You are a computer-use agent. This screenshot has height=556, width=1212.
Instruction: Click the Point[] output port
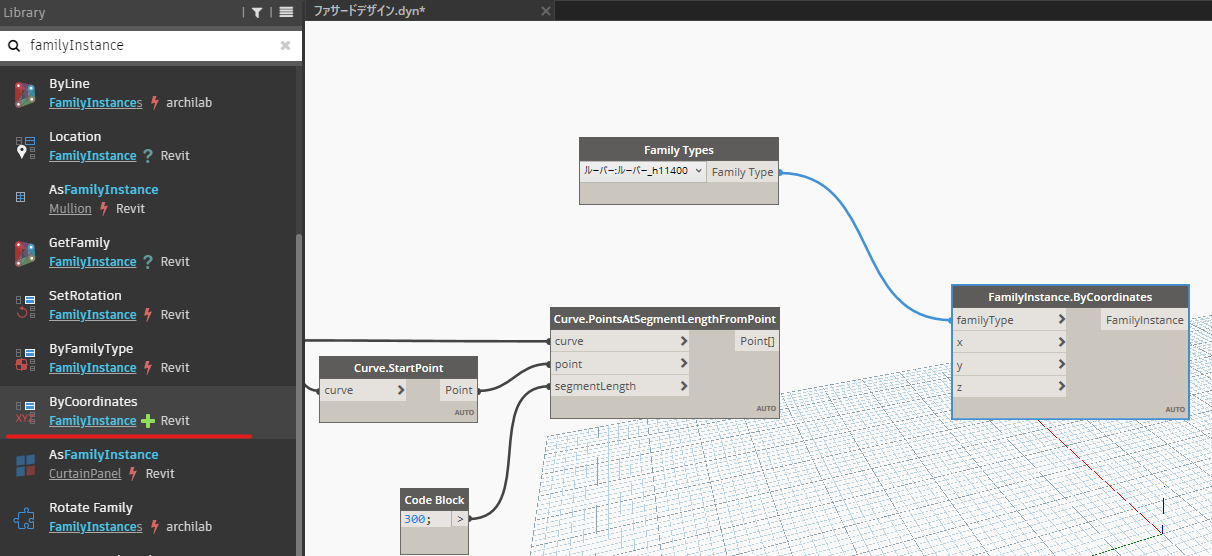[x=757, y=341]
